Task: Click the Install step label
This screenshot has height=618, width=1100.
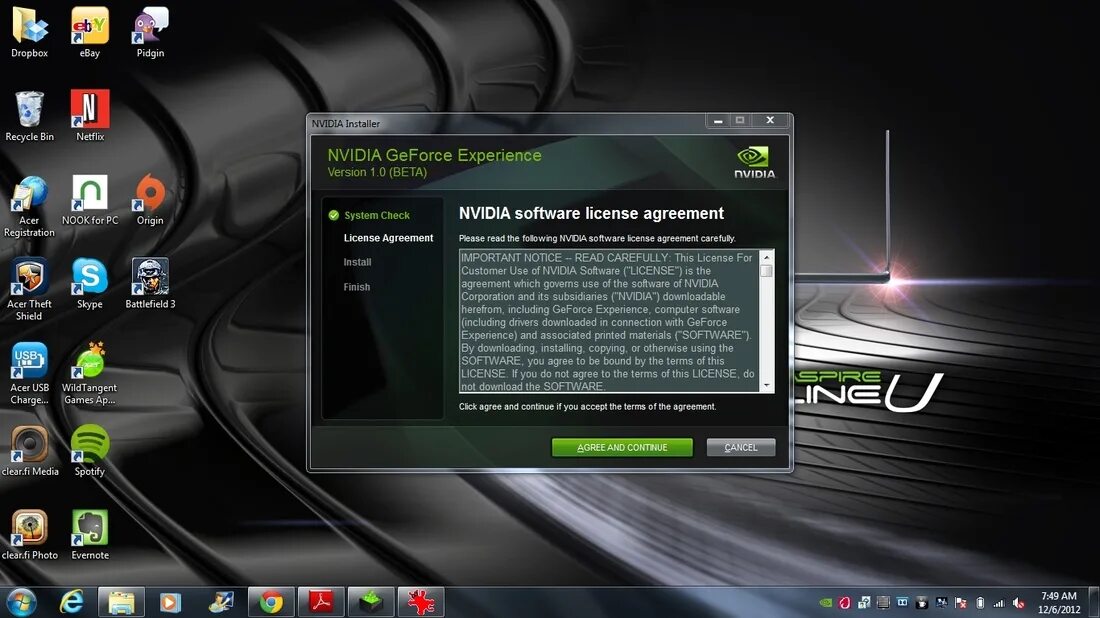Action: click(357, 262)
